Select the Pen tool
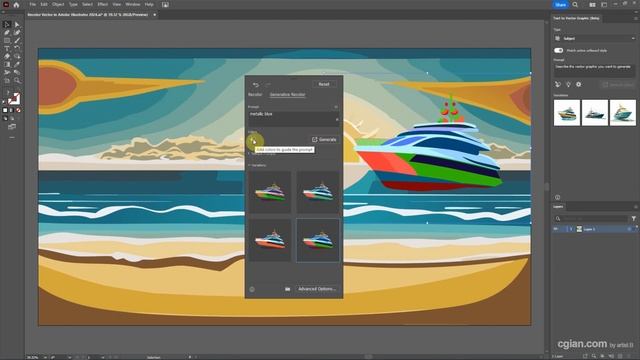The width and height of the screenshot is (640, 360). [x=7, y=33]
